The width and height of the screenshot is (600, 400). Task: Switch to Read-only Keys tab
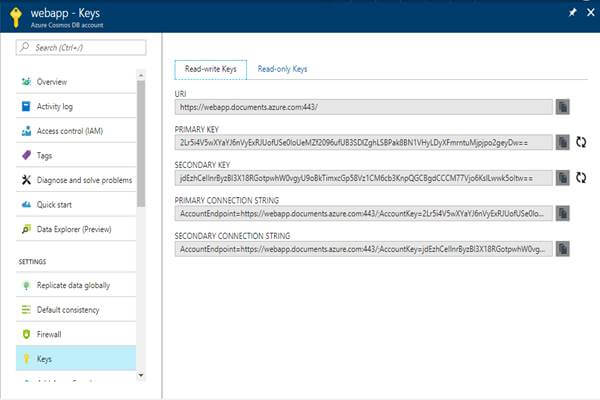[282, 69]
